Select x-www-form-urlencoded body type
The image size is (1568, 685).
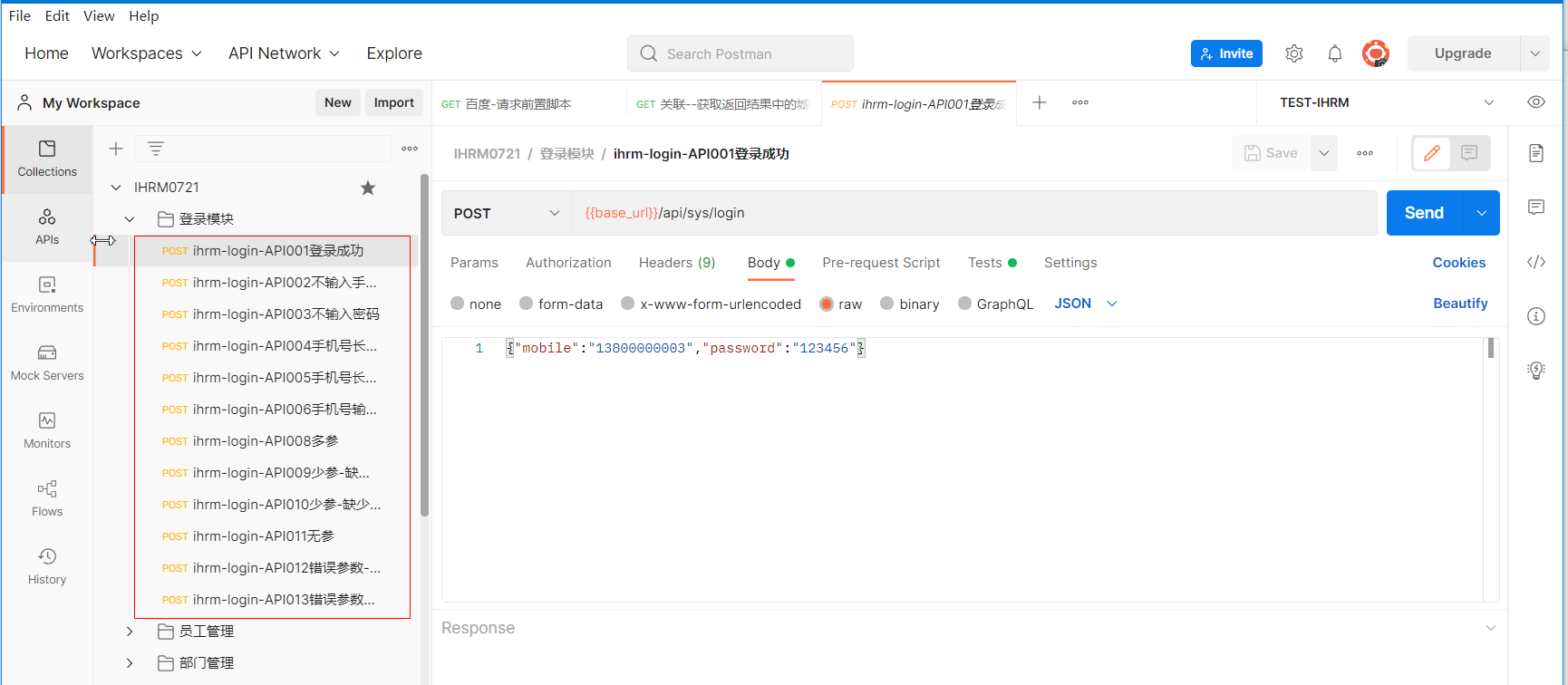628,304
